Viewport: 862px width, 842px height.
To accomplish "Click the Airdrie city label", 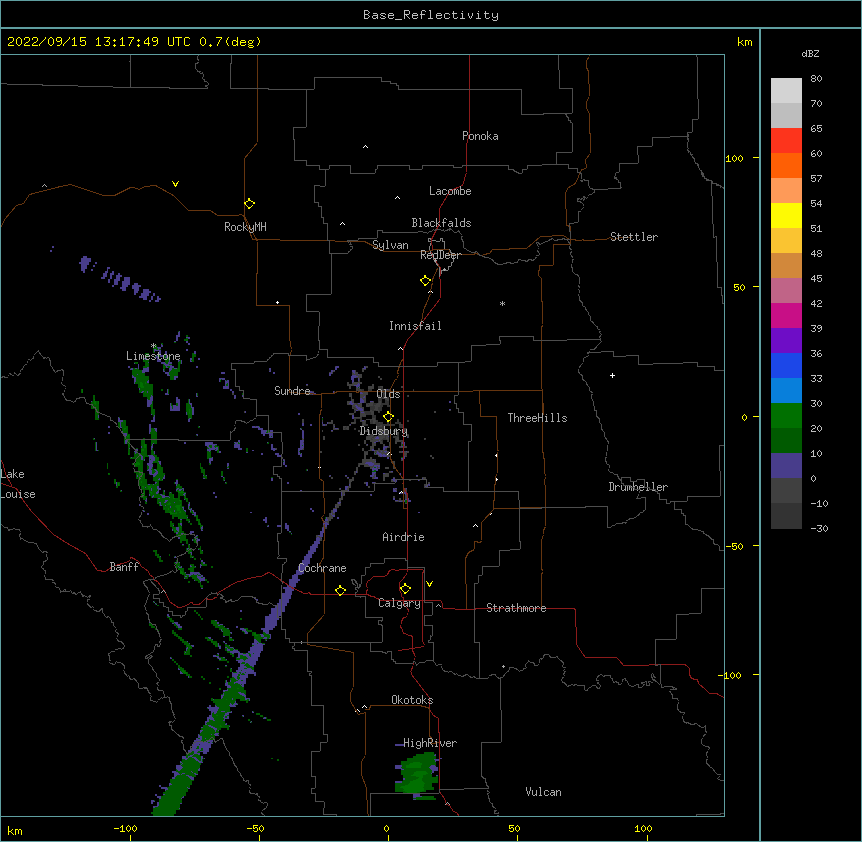I will click(403, 537).
